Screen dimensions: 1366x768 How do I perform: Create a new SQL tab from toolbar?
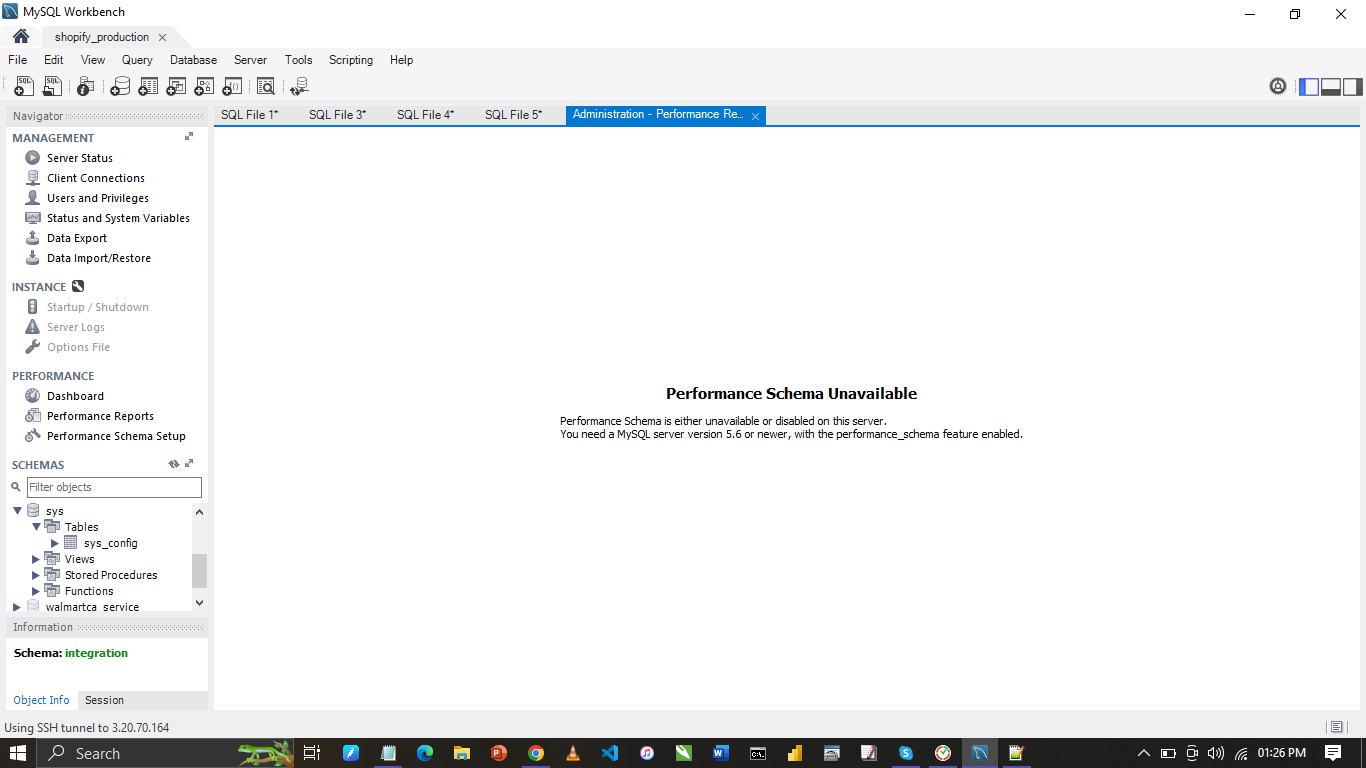[24, 87]
